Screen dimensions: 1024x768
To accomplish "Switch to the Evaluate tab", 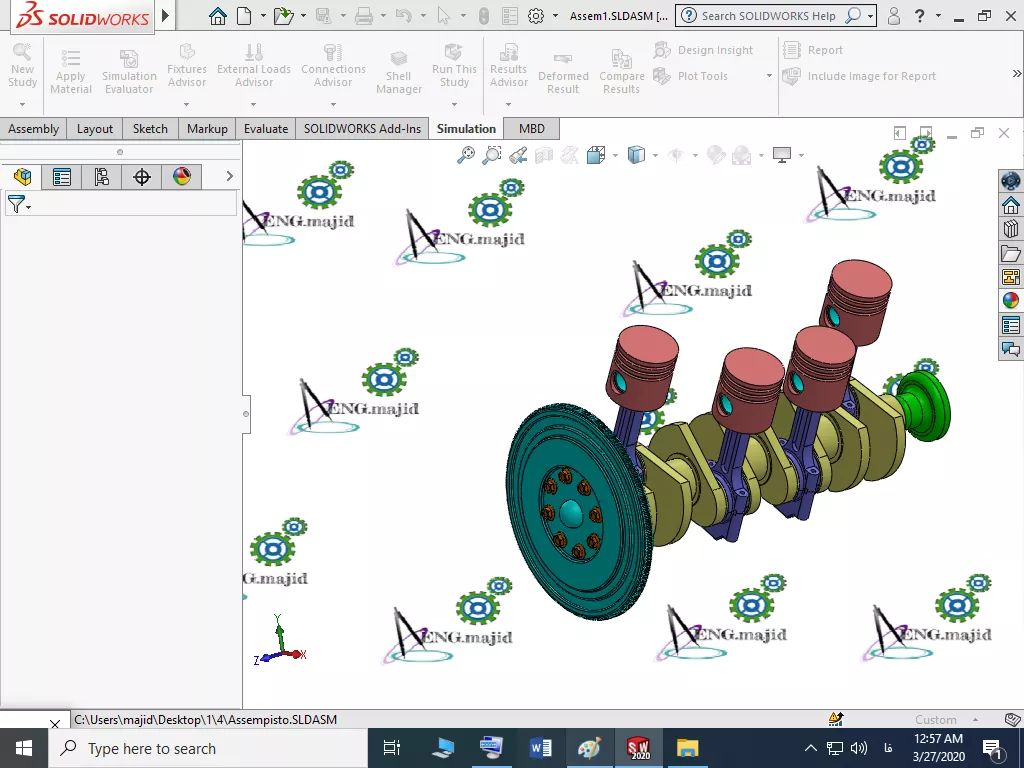I will 266,129.
